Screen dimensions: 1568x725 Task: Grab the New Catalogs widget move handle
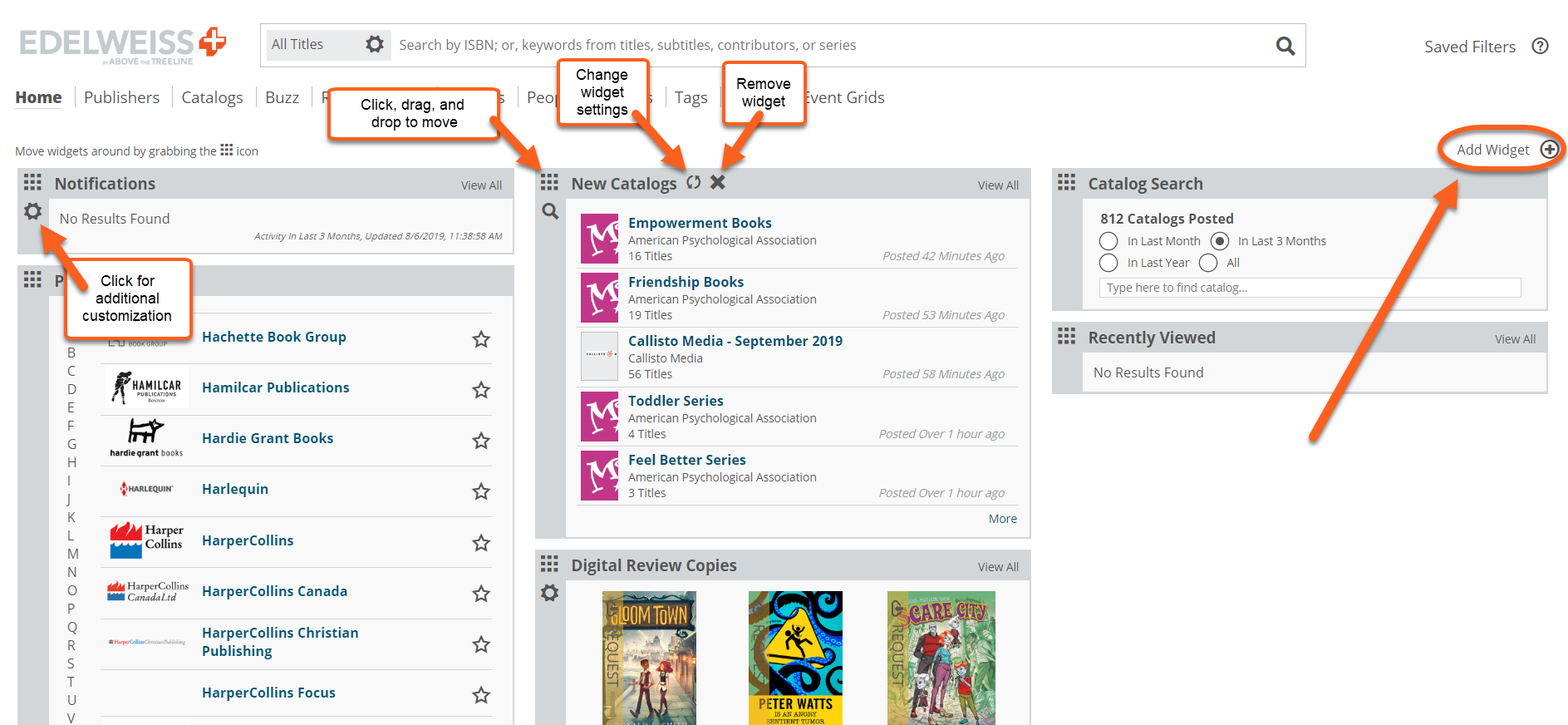pyautogui.click(x=549, y=182)
